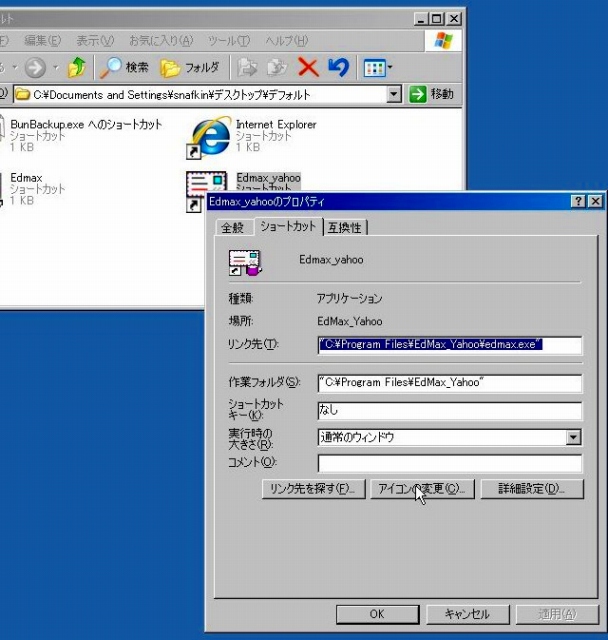The height and width of the screenshot is (640, 608).
Task: Open the お気に入り(A) menu
Action: 161,40
